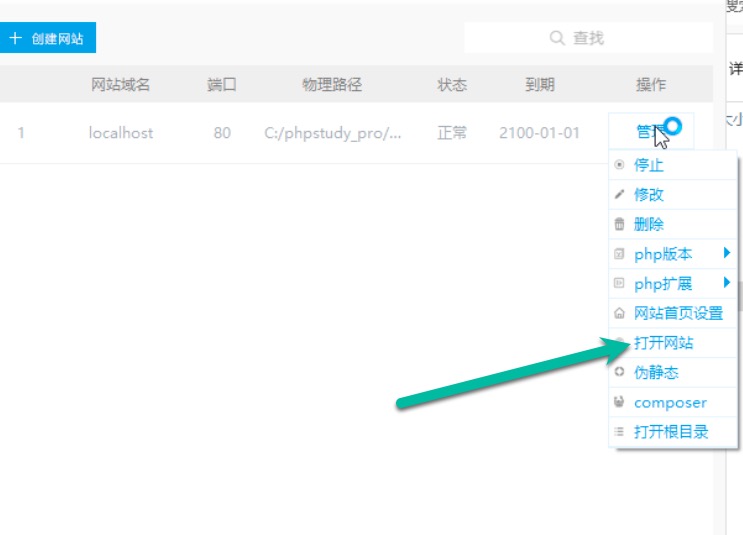Click the magnifier search icon
The image size is (743, 535).
[557, 38]
